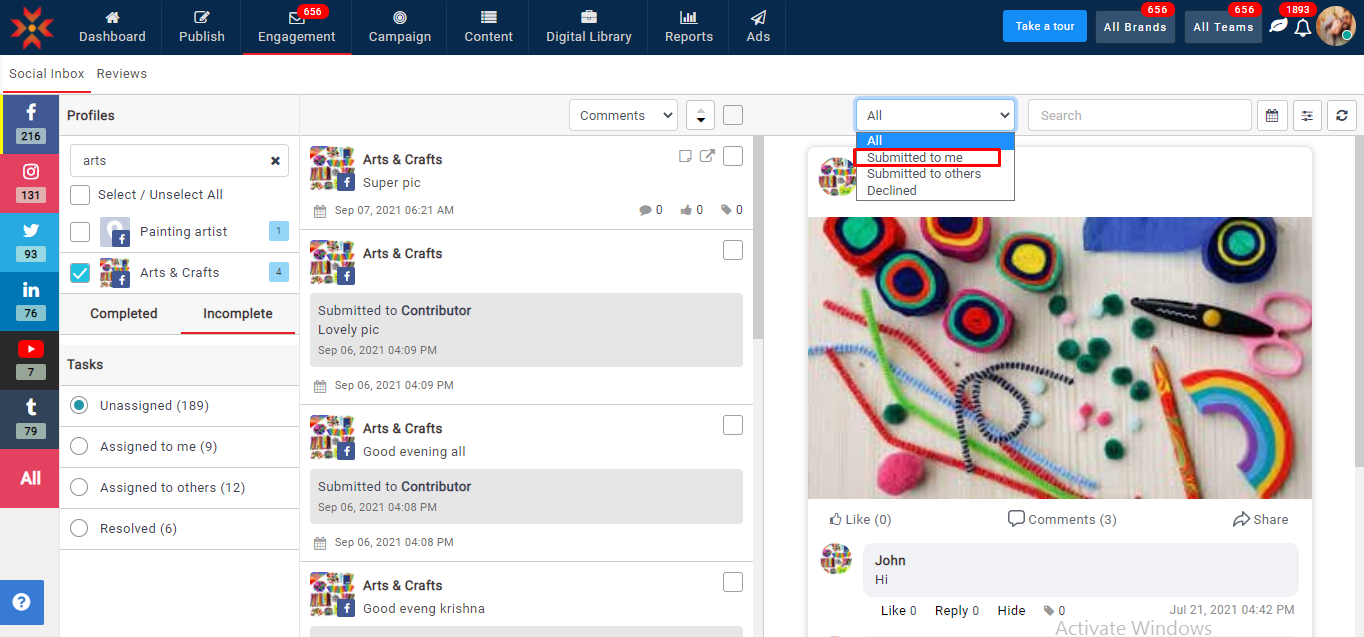The width and height of the screenshot is (1364, 637).
Task: Open the Reviews tab
Action: (122, 74)
